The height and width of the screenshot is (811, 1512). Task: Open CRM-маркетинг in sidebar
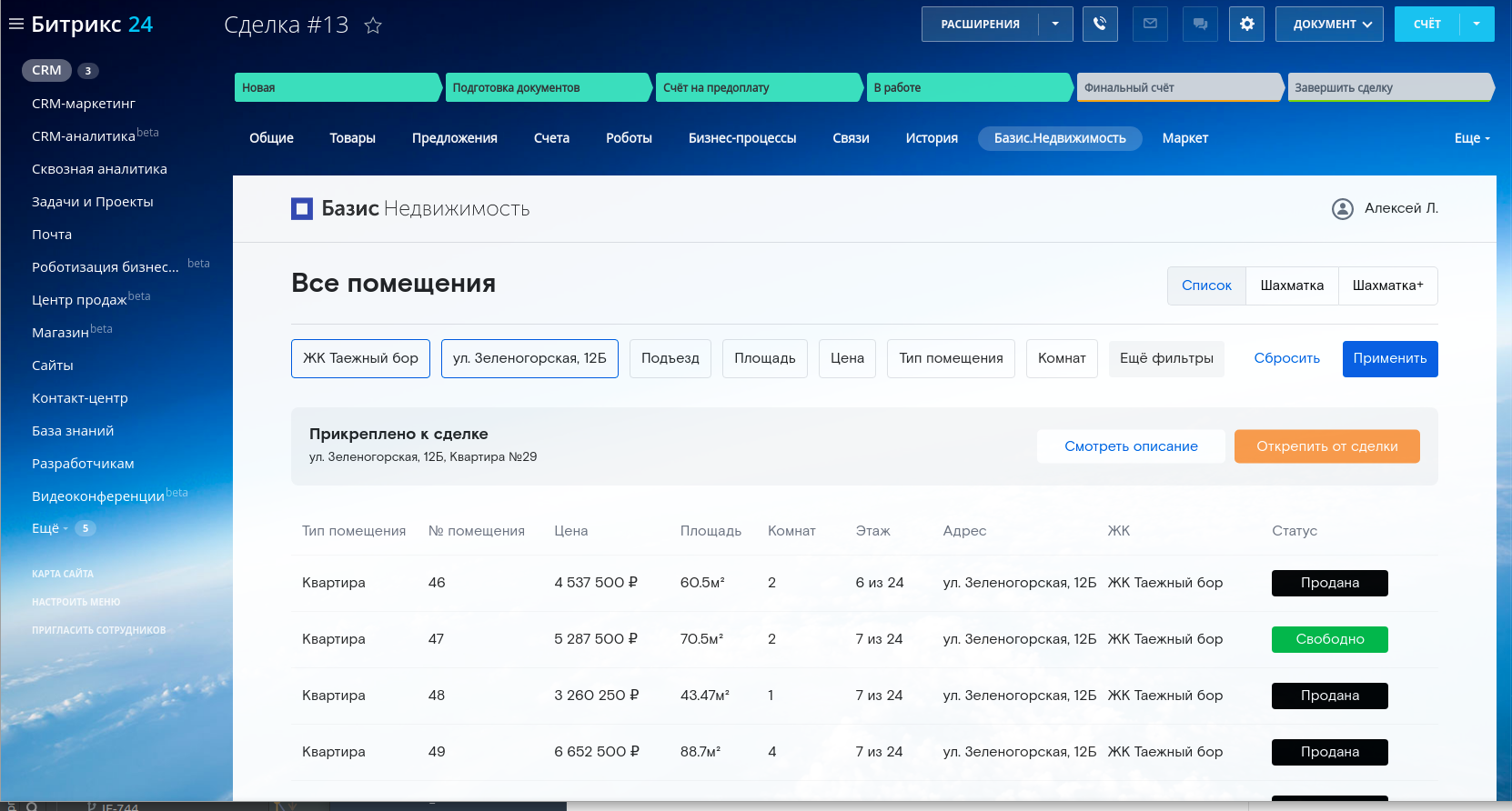click(84, 104)
